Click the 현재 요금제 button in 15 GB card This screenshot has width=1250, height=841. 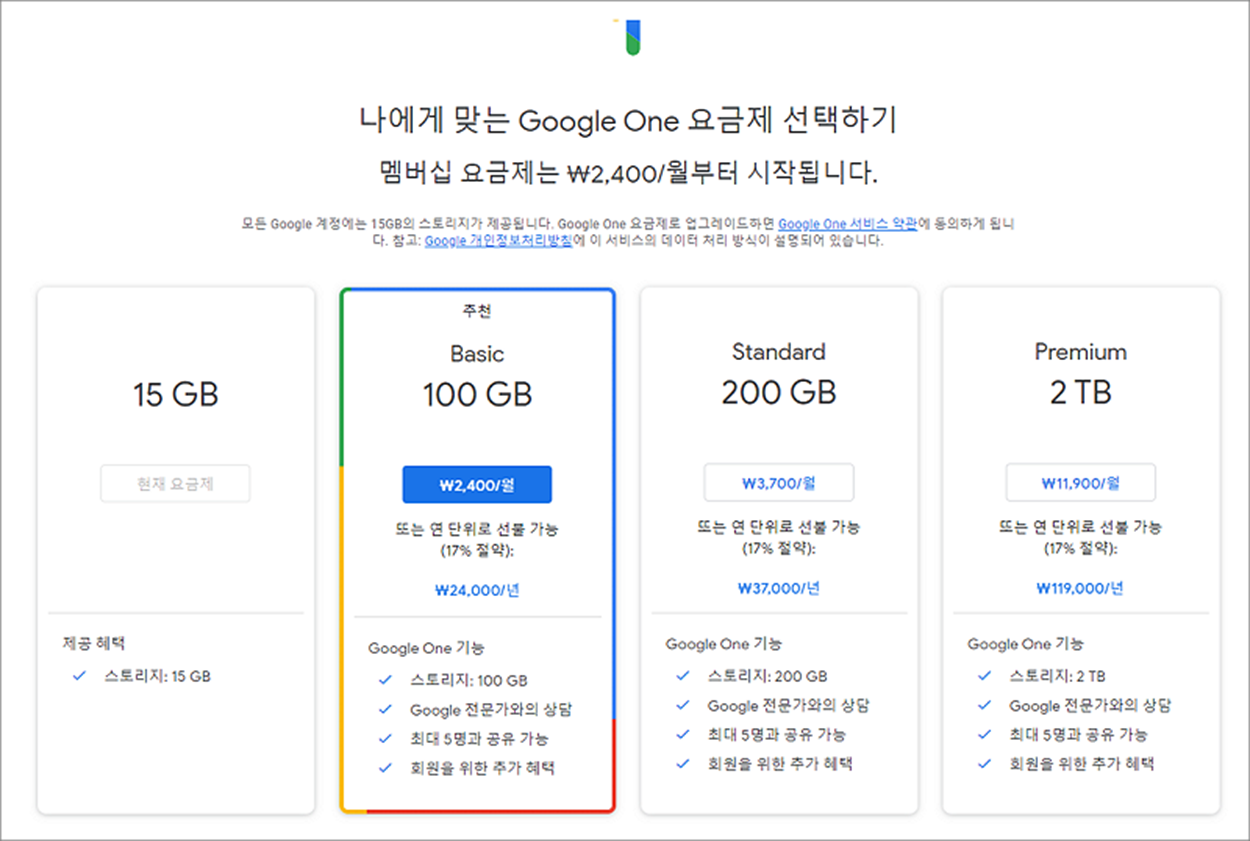coord(175,484)
